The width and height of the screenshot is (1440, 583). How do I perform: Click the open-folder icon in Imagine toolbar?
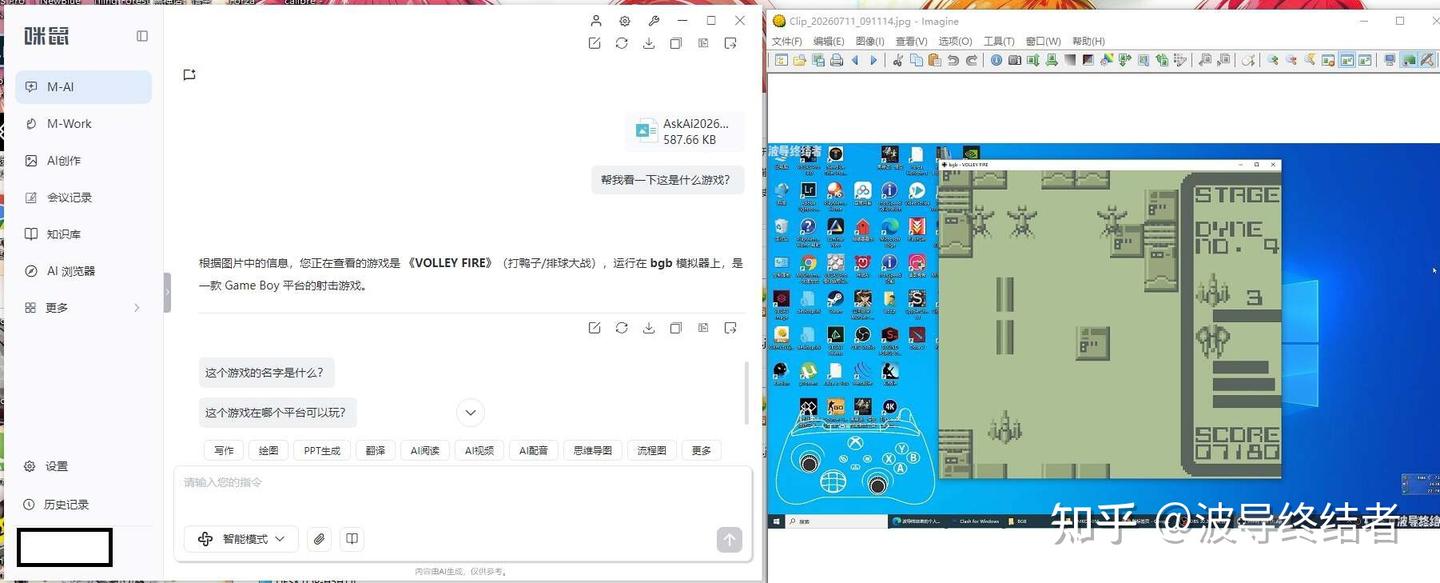click(x=800, y=60)
